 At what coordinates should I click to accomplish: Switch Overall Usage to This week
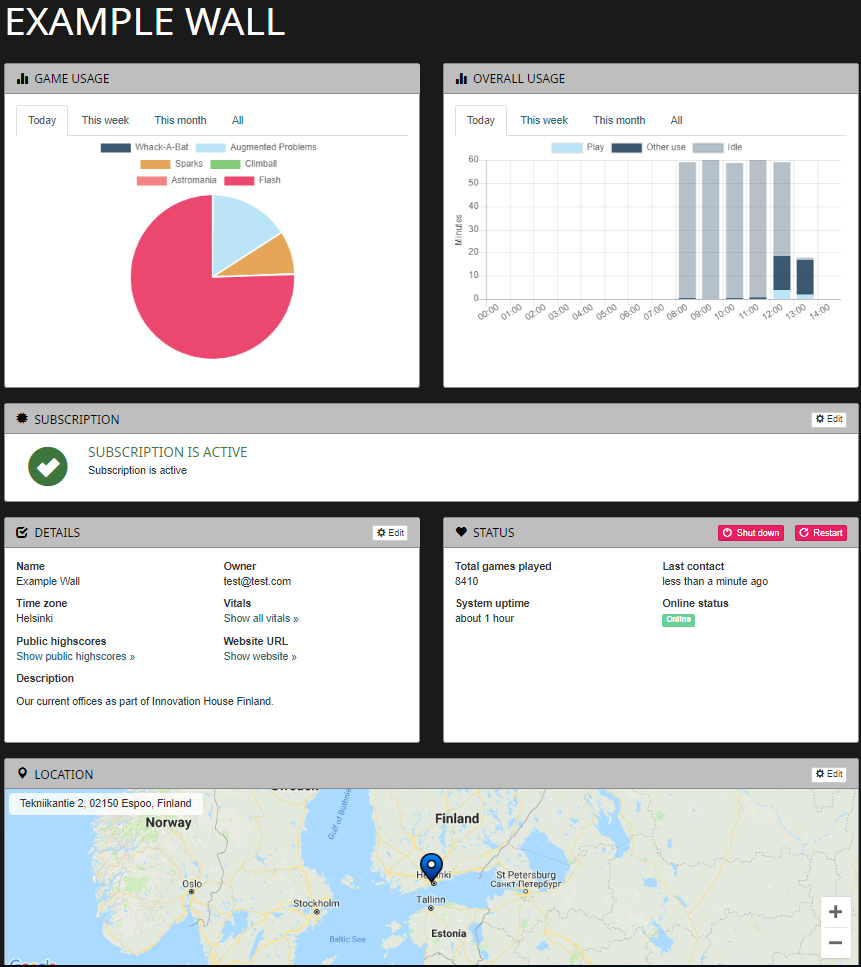544,120
